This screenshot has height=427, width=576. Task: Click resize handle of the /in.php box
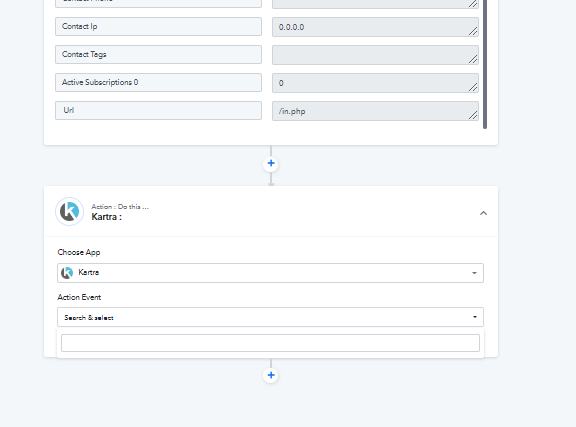473,115
